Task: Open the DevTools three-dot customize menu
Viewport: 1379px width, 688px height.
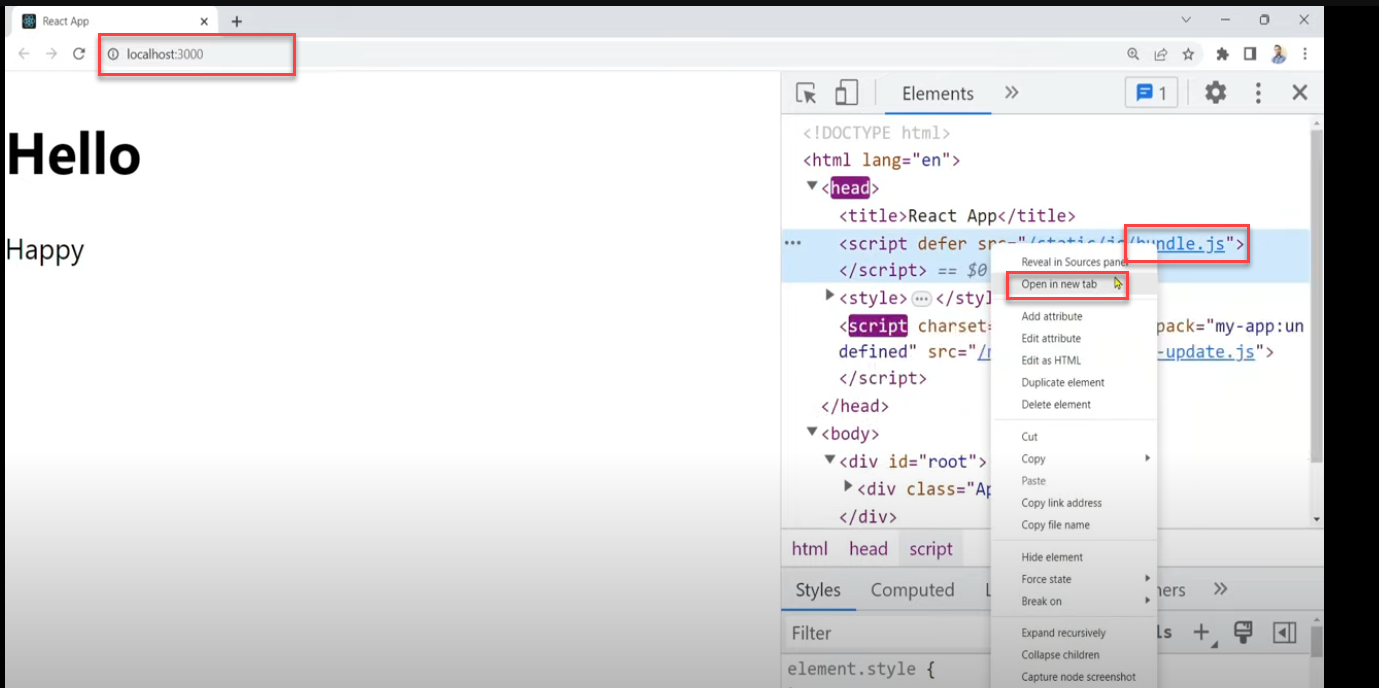Action: pos(1258,93)
